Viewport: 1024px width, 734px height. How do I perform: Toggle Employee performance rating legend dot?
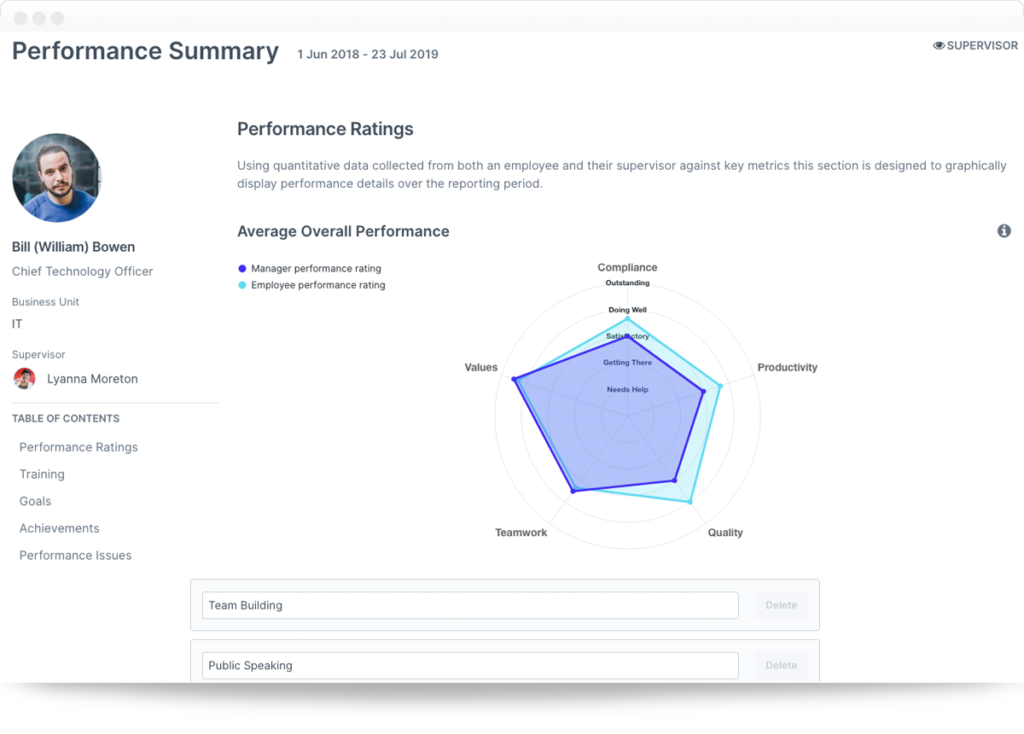[242, 285]
